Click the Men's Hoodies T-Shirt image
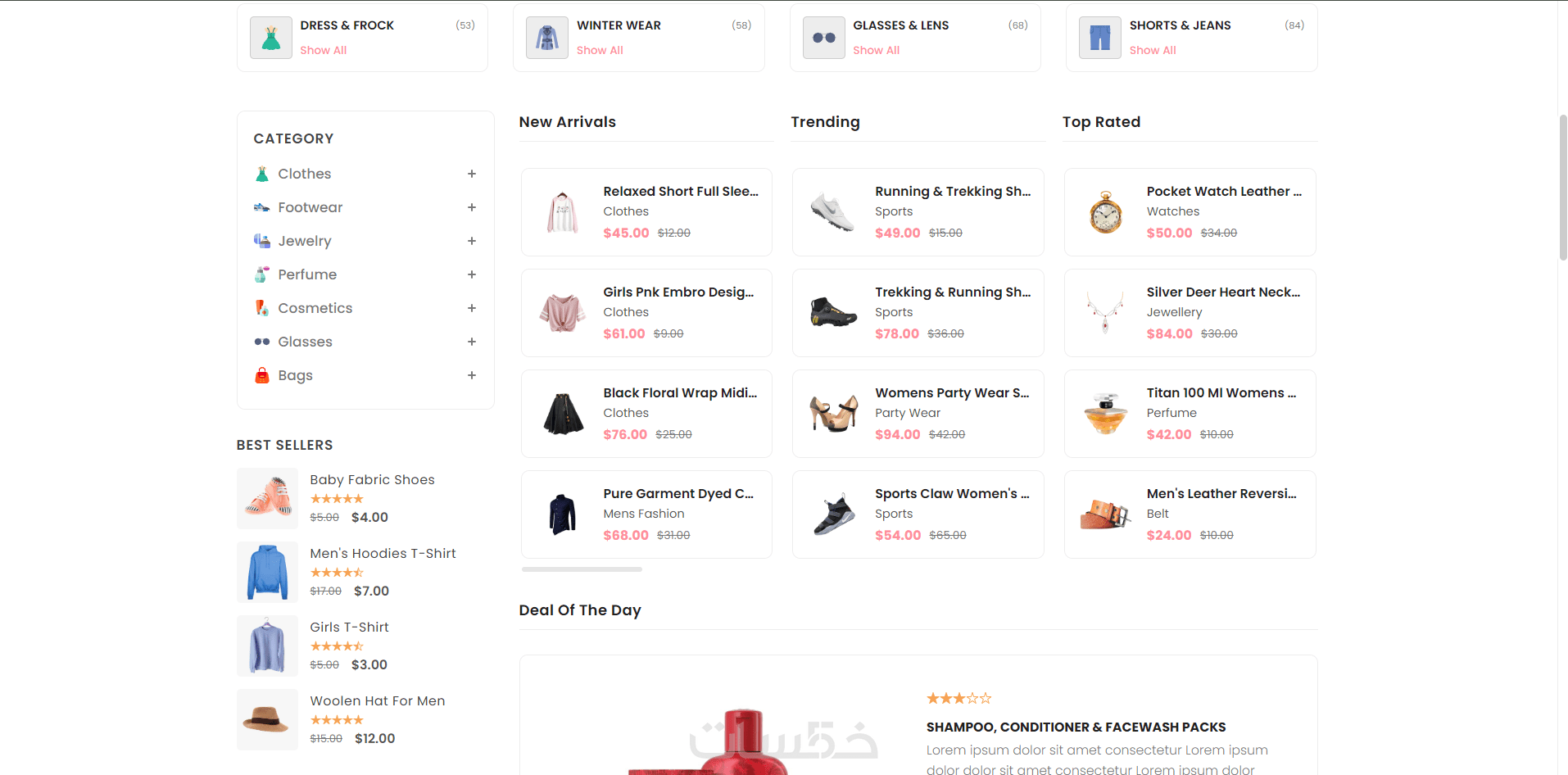 click(x=267, y=572)
